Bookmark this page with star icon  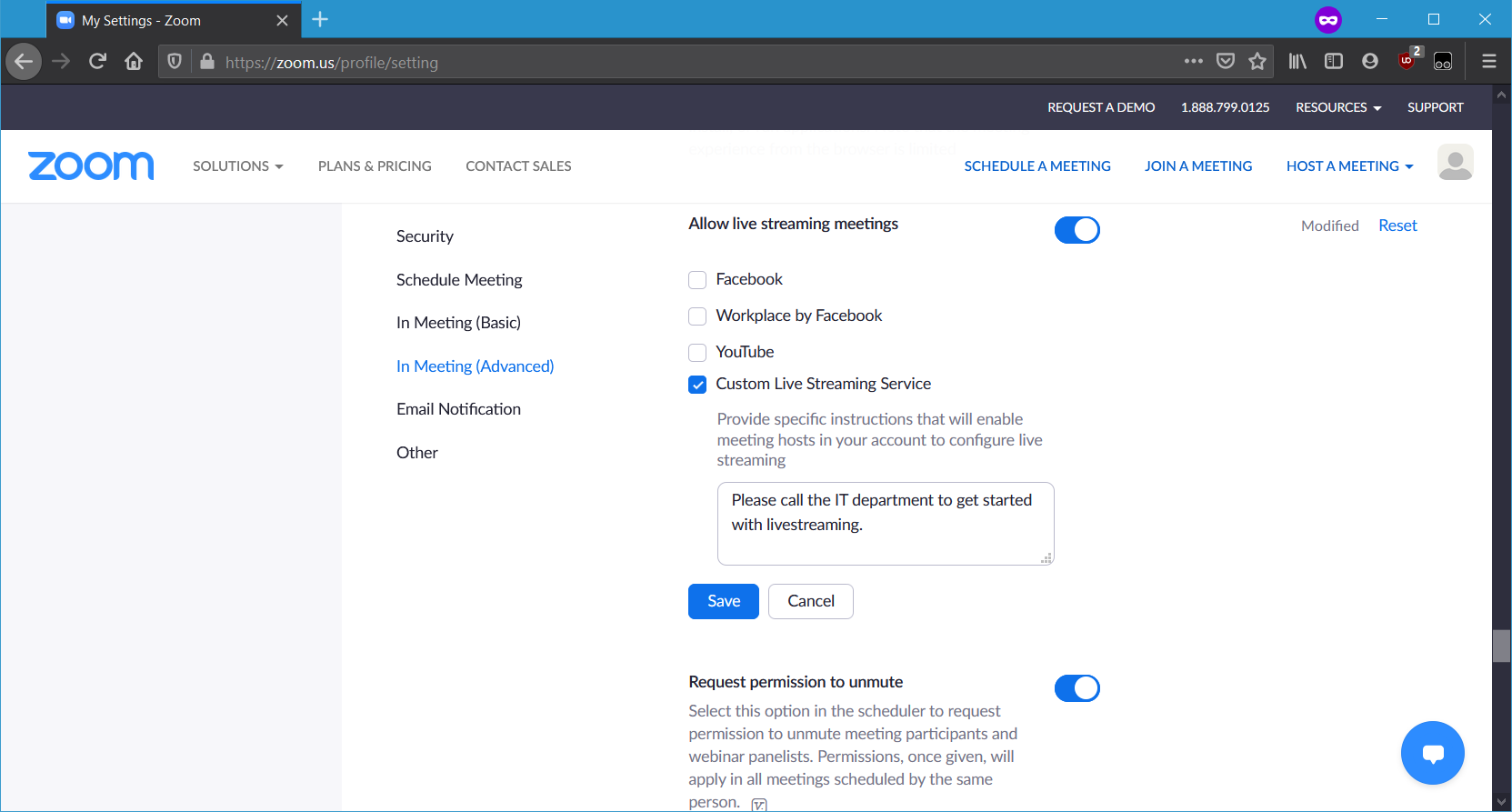pyautogui.click(x=1257, y=62)
